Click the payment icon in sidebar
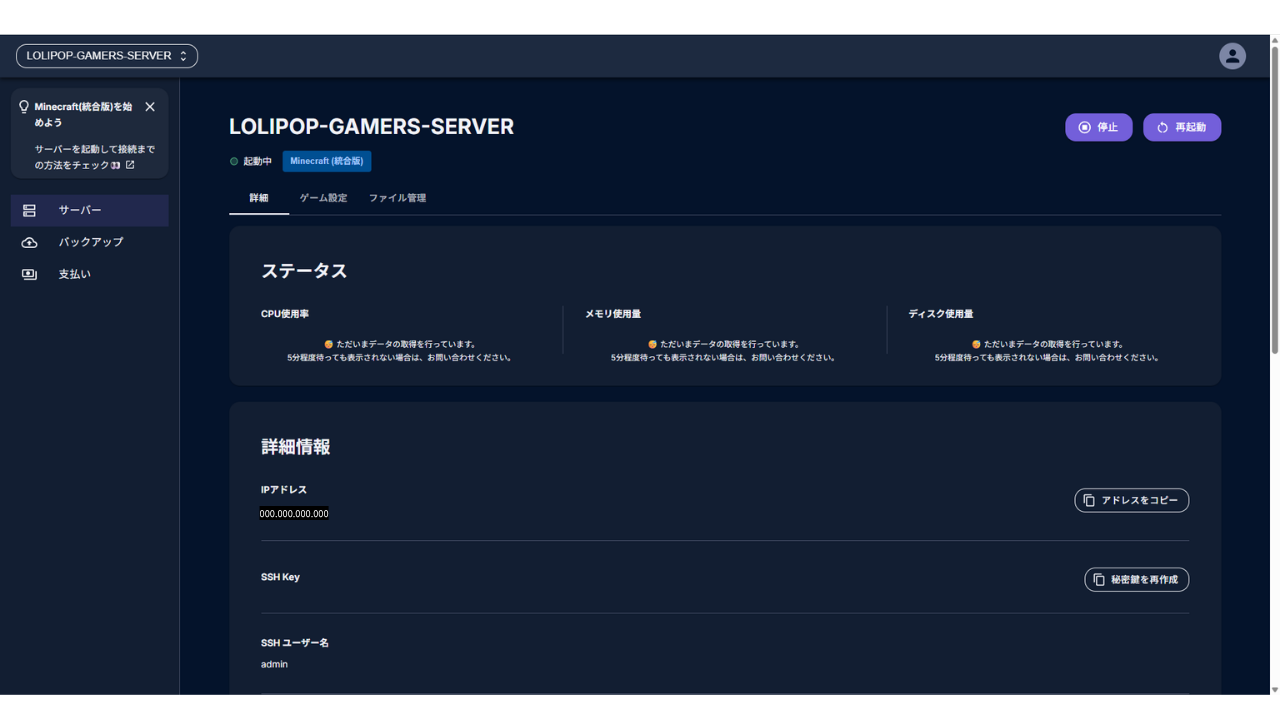 click(29, 274)
